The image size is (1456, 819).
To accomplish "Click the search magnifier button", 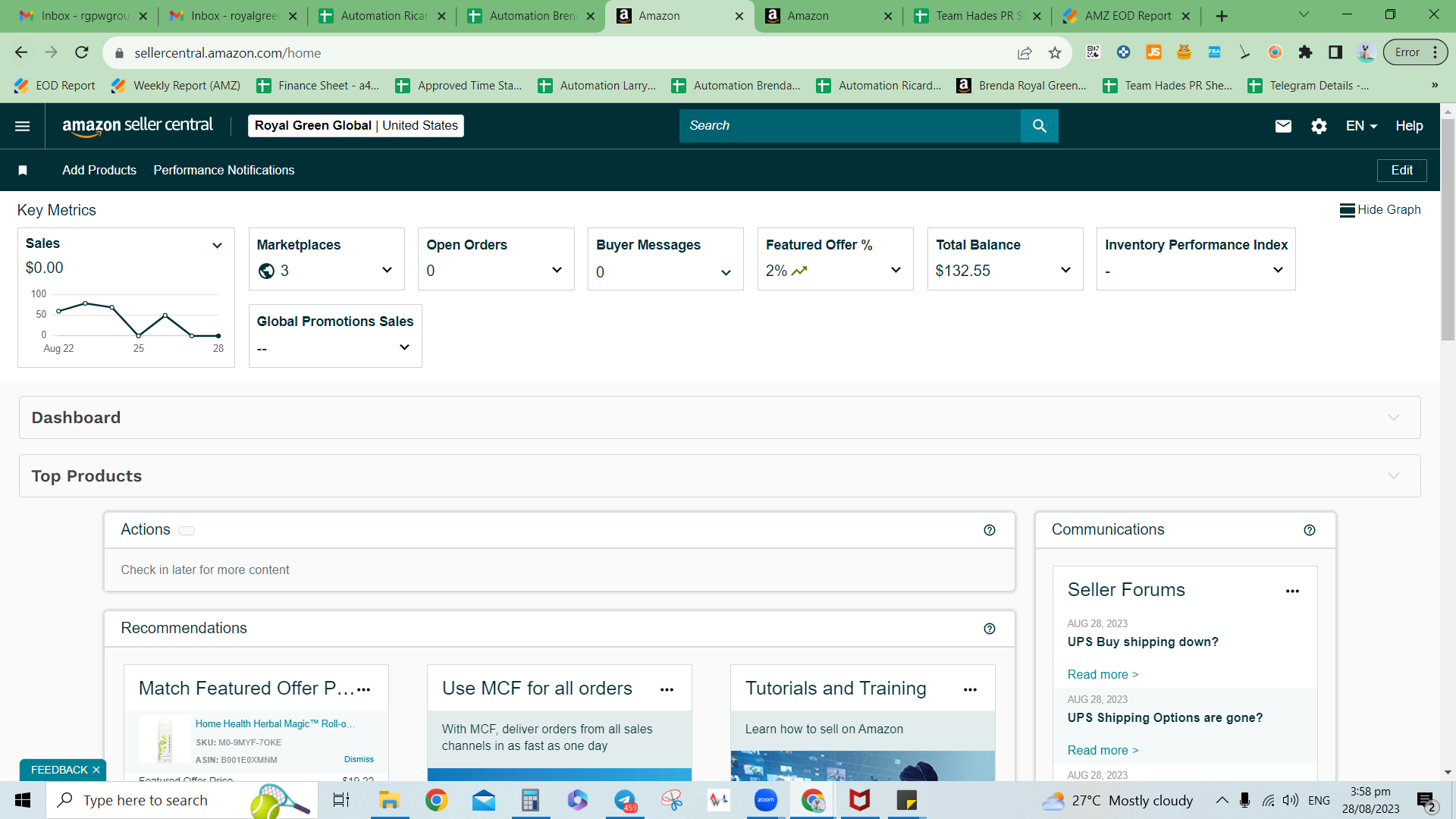I will [1039, 126].
